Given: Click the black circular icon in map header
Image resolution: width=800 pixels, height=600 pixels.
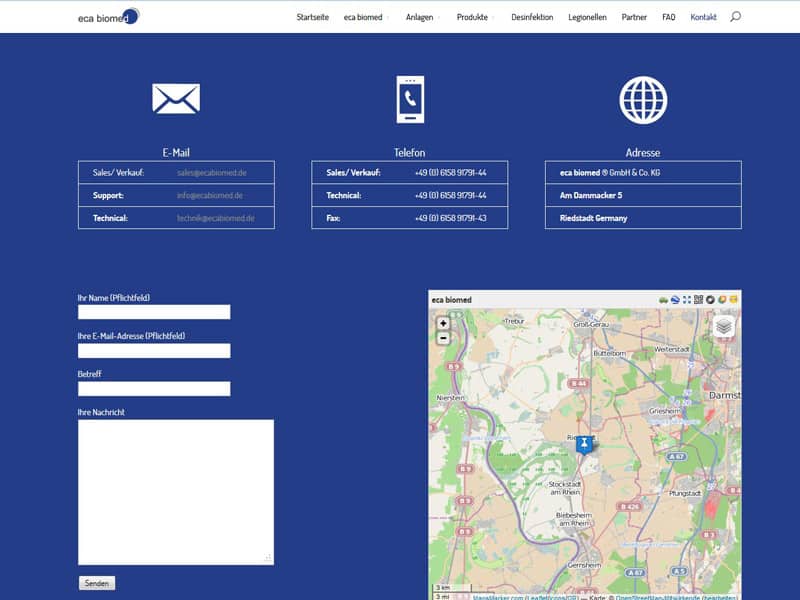Looking at the screenshot, I should 710,300.
